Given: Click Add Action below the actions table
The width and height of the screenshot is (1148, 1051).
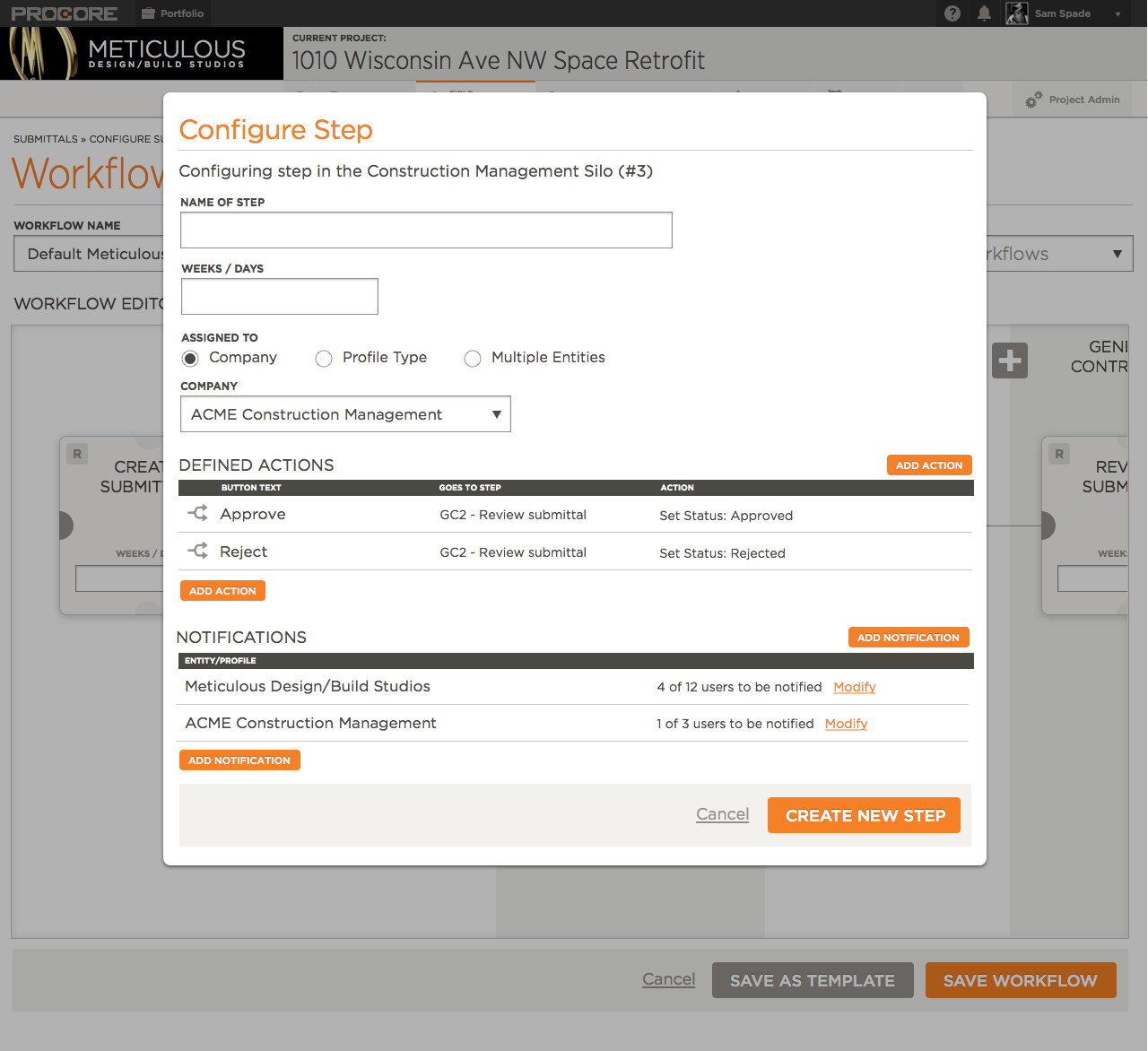Looking at the screenshot, I should [x=222, y=591].
